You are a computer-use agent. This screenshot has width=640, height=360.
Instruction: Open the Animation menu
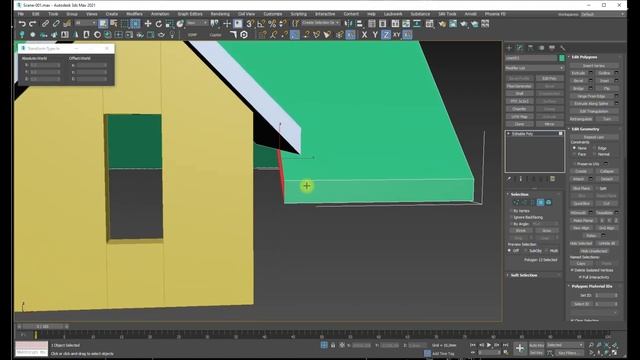[160, 14]
